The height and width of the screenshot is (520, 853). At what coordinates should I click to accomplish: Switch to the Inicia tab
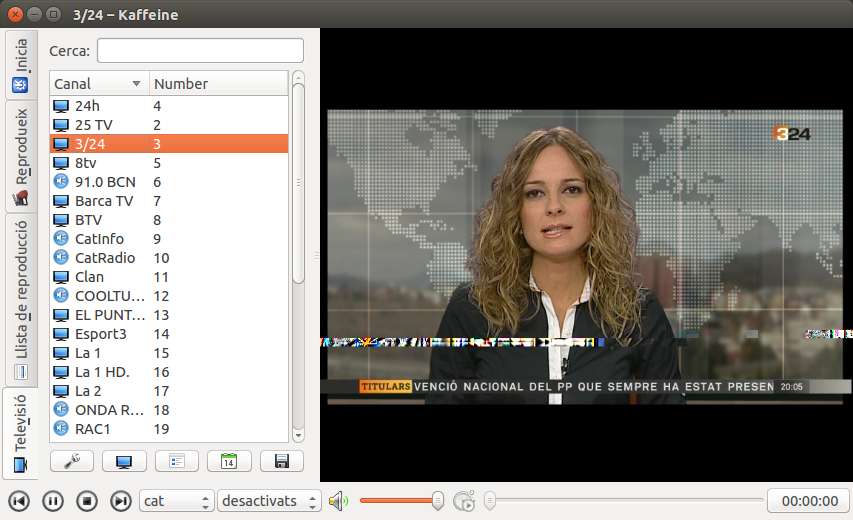coord(19,65)
